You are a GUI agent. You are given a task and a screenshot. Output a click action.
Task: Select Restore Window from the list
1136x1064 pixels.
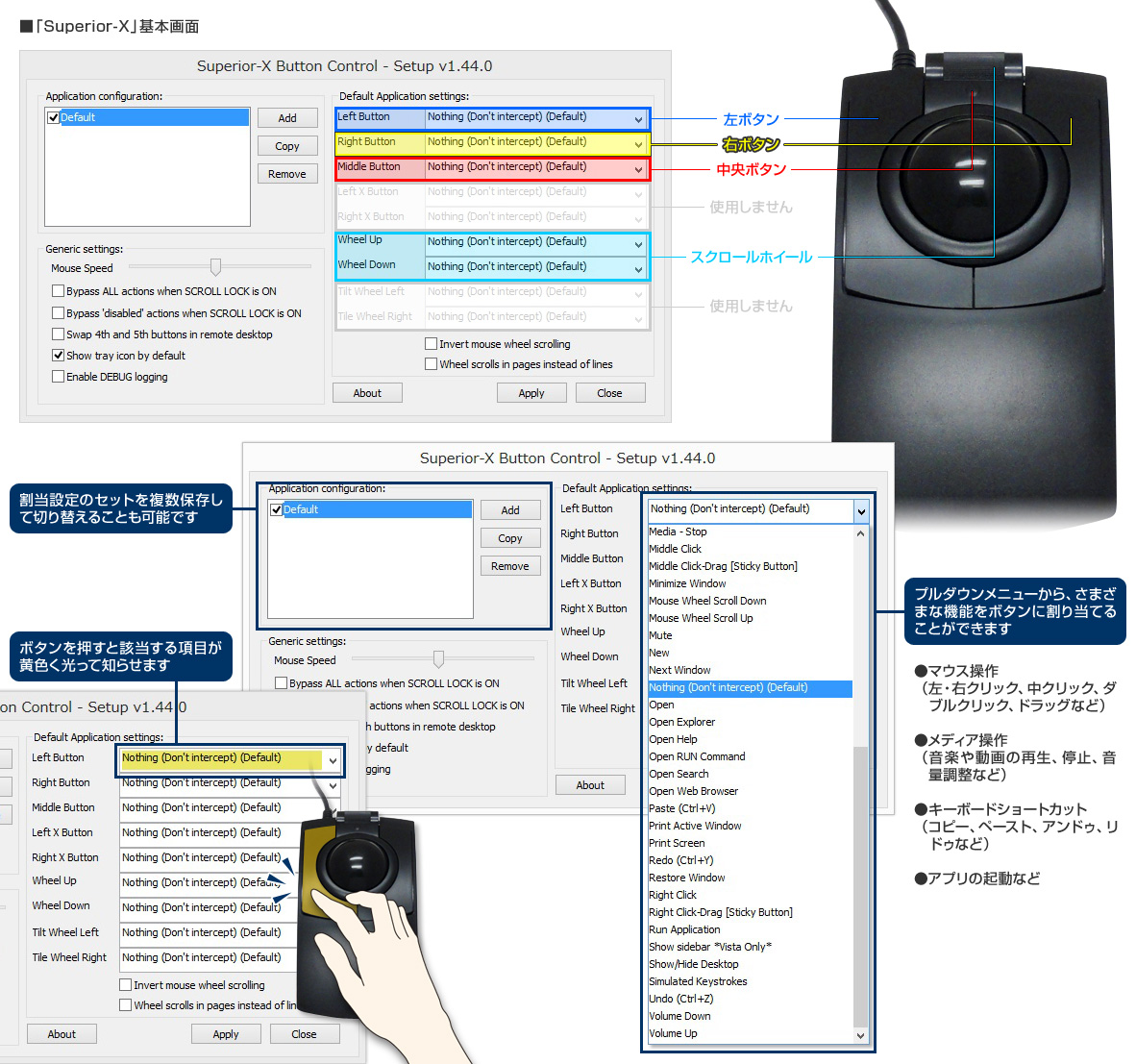tap(750, 878)
